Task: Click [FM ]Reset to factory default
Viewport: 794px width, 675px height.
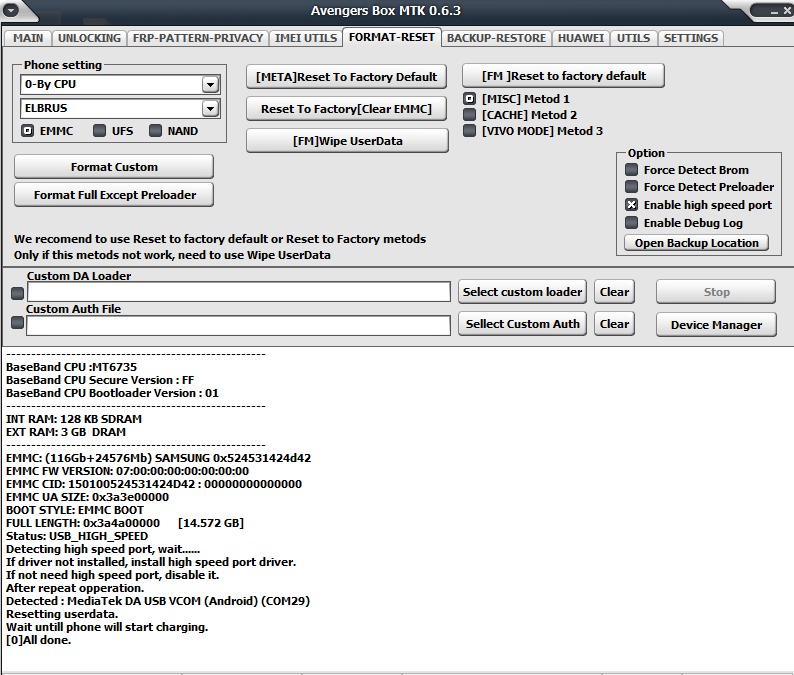Action: pos(563,76)
